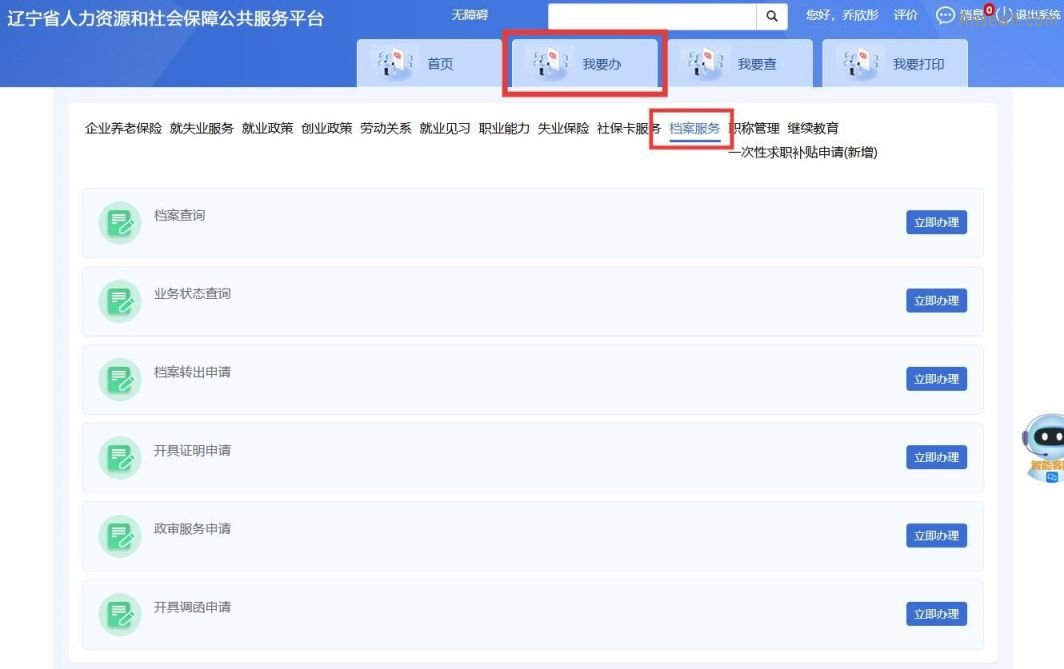
Task: Click the search magnifier icon
Action: click(x=771, y=16)
